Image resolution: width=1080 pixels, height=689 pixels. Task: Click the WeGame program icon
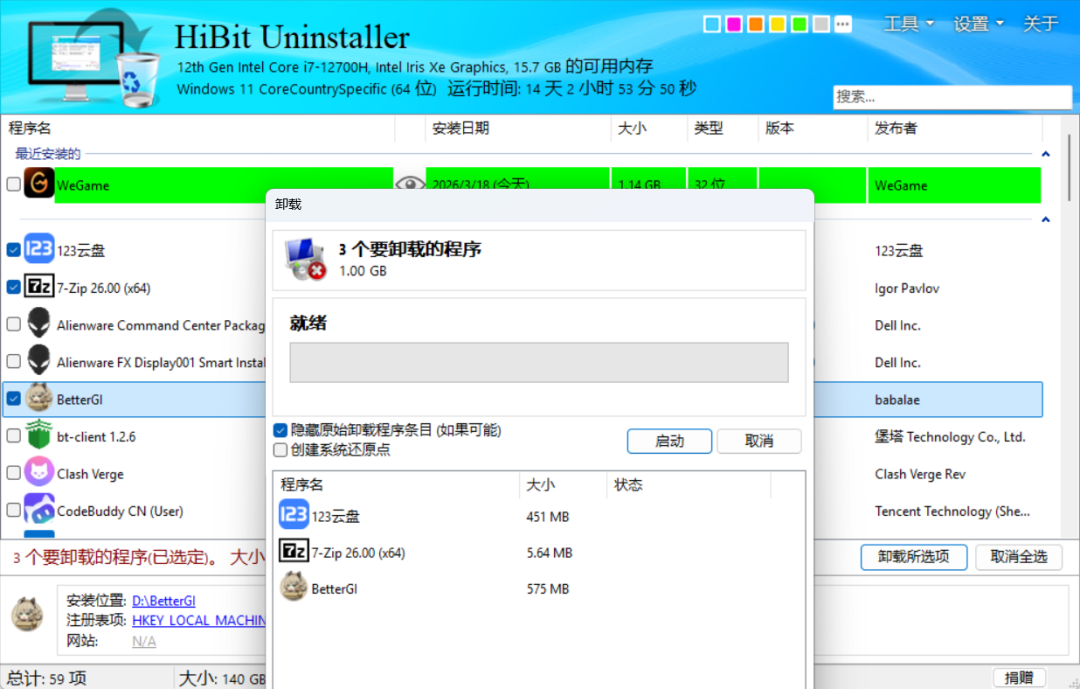click(x=39, y=183)
